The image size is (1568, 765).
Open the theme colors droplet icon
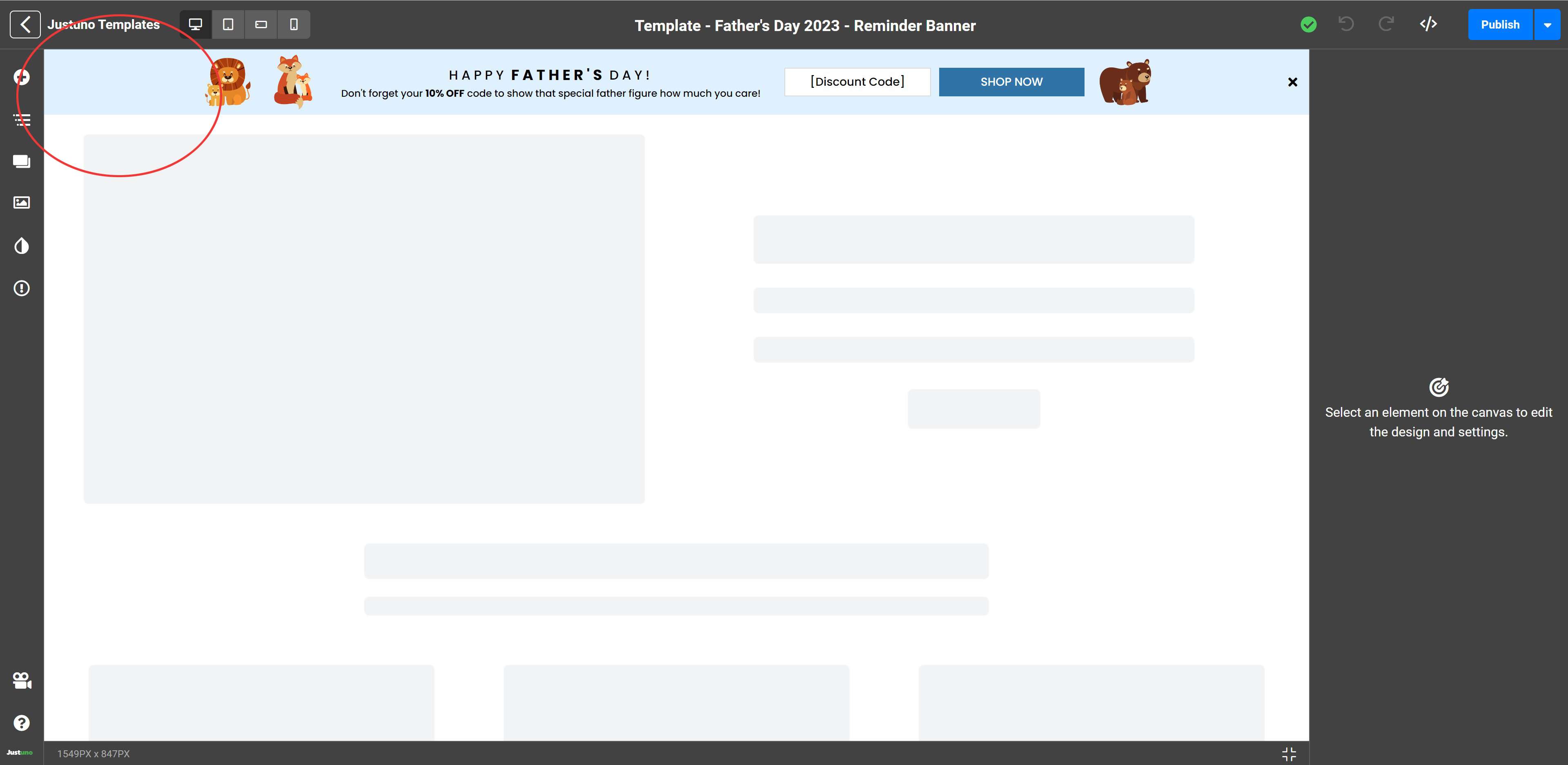[x=22, y=246]
